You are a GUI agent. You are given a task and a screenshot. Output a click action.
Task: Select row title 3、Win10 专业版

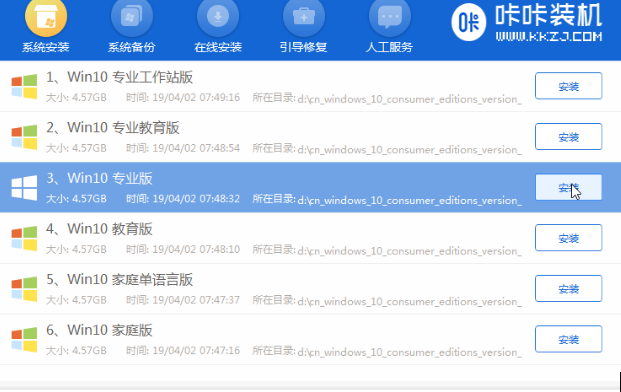pos(99,178)
